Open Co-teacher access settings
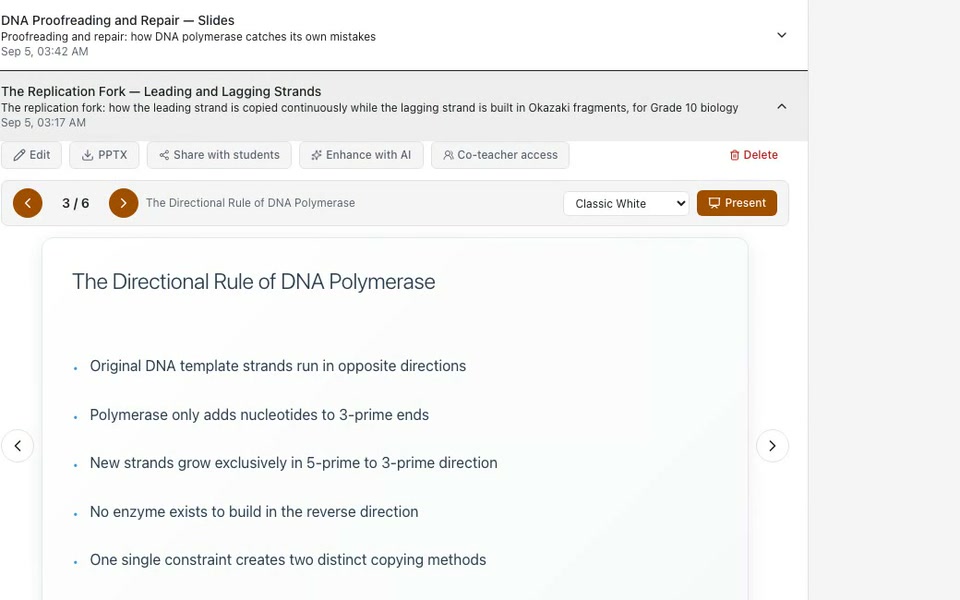Image resolution: width=960 pixels, height=600 pixels. coord(500,155)
